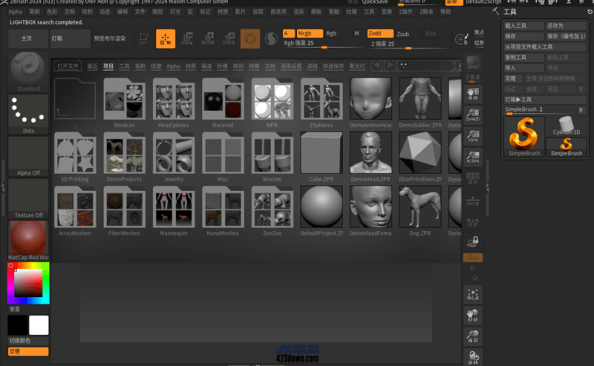594x366 pixels.
Task: Toggle the Zadd button
Action: coord(380,33)
